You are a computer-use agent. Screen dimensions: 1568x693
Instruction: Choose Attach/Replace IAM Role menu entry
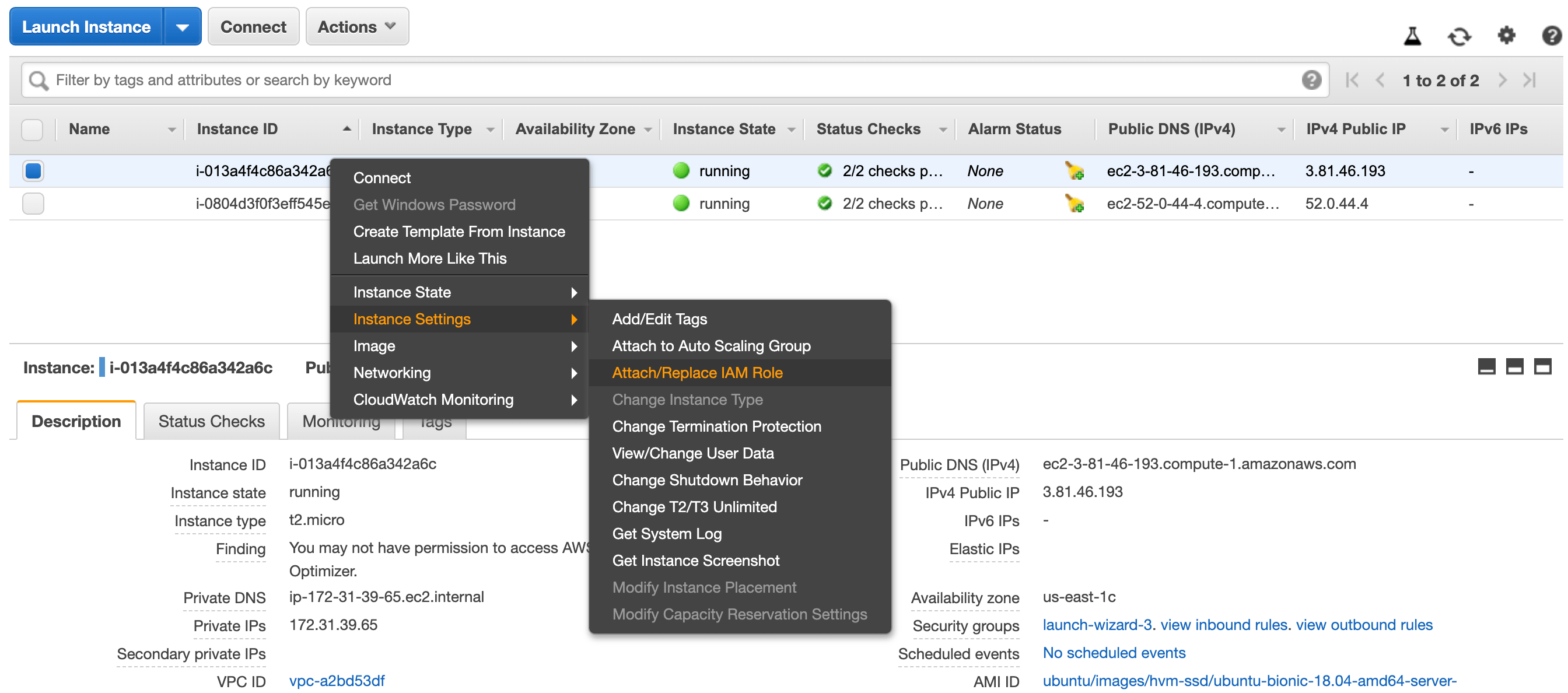698,372
